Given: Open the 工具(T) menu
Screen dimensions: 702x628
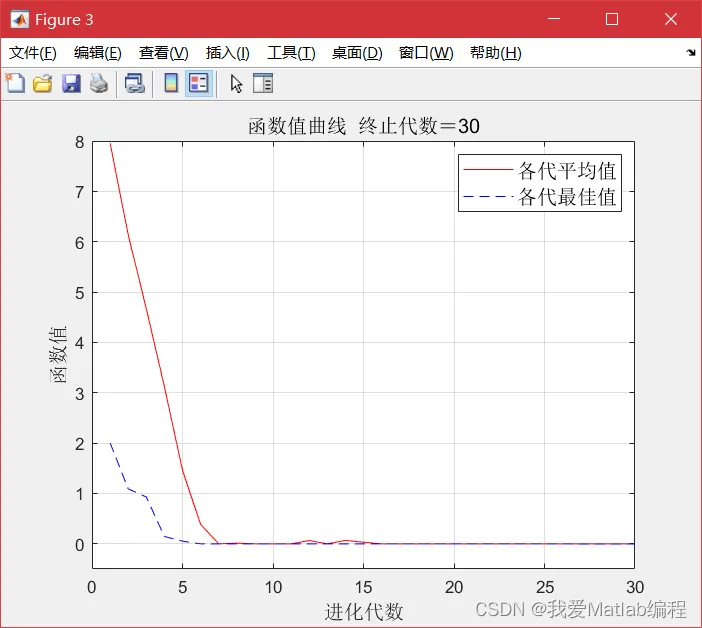Looking at the screenshot, I should pyautogui.click(x=291, y=53).
